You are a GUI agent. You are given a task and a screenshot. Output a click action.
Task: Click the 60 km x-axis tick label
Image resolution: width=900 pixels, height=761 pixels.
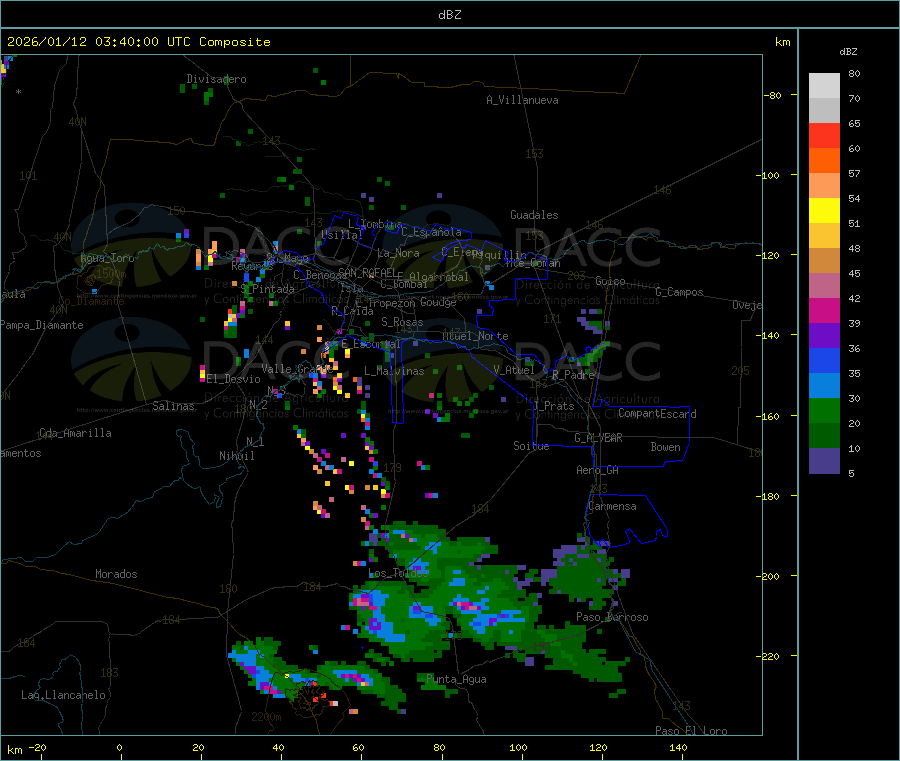[358, 747]
